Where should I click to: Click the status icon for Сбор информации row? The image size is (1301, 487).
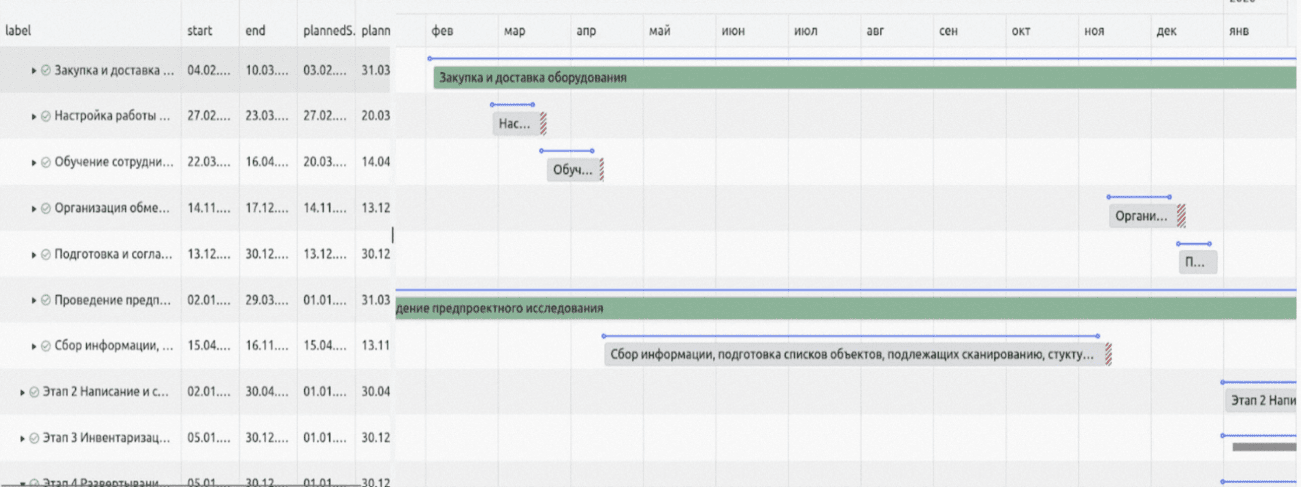(46, 347)
